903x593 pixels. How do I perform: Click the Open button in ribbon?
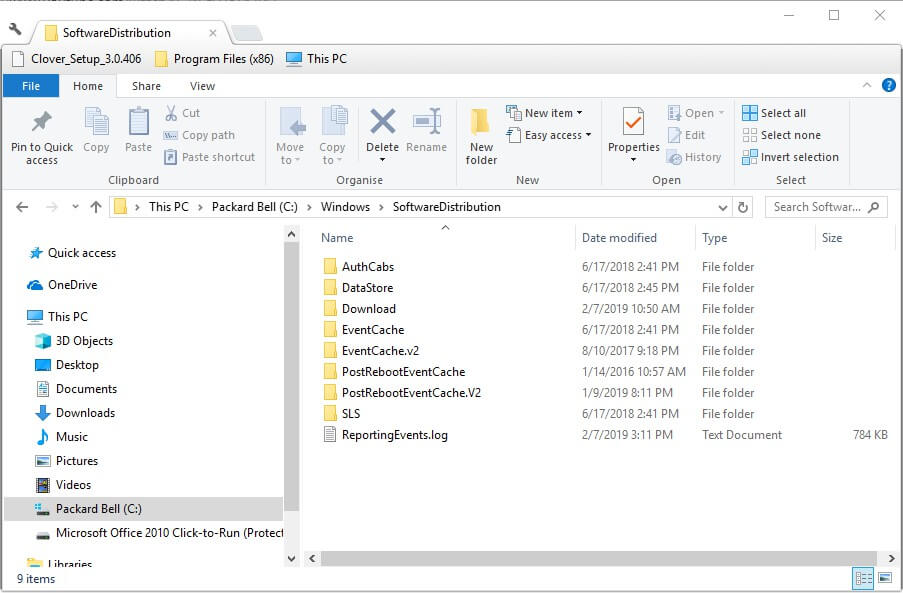(x=695, y=113)
